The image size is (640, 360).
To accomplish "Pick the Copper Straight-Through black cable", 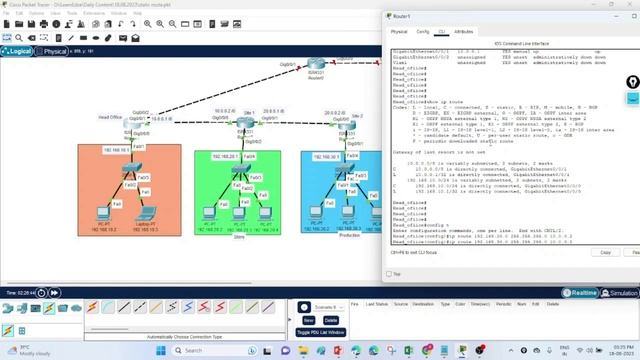I will (x=124, y=307).
